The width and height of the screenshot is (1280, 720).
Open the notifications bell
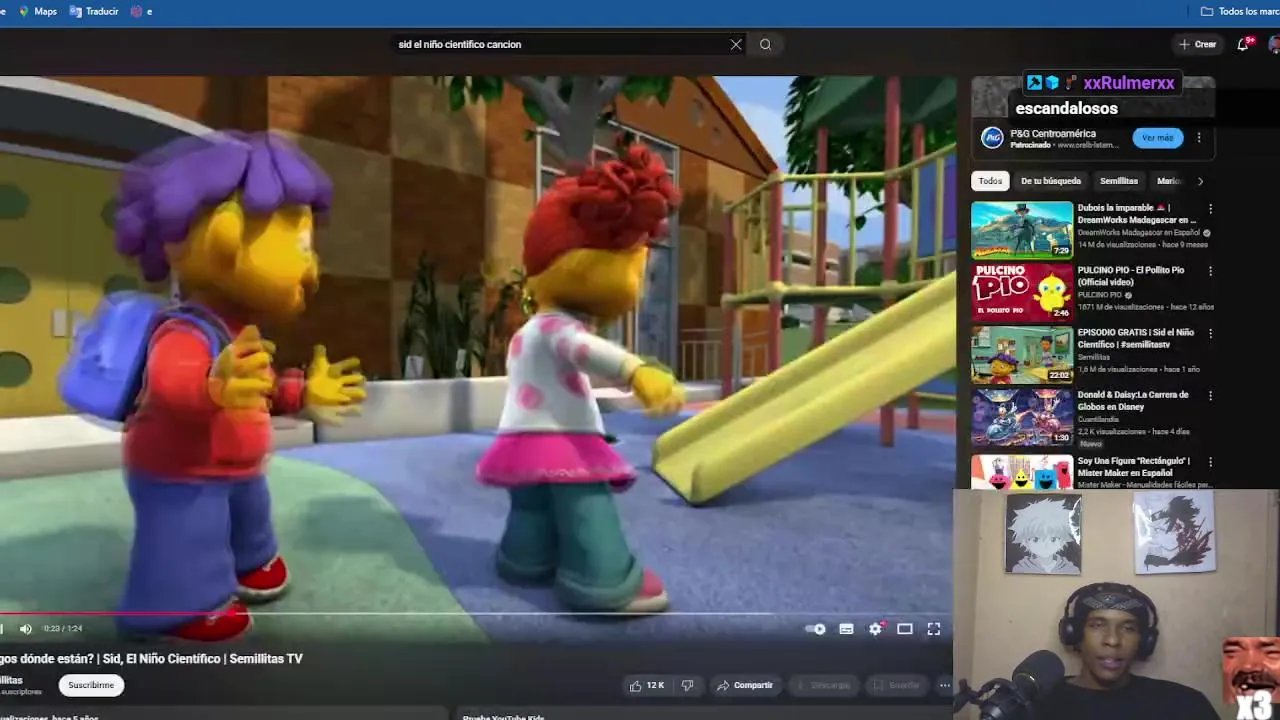1243,44
